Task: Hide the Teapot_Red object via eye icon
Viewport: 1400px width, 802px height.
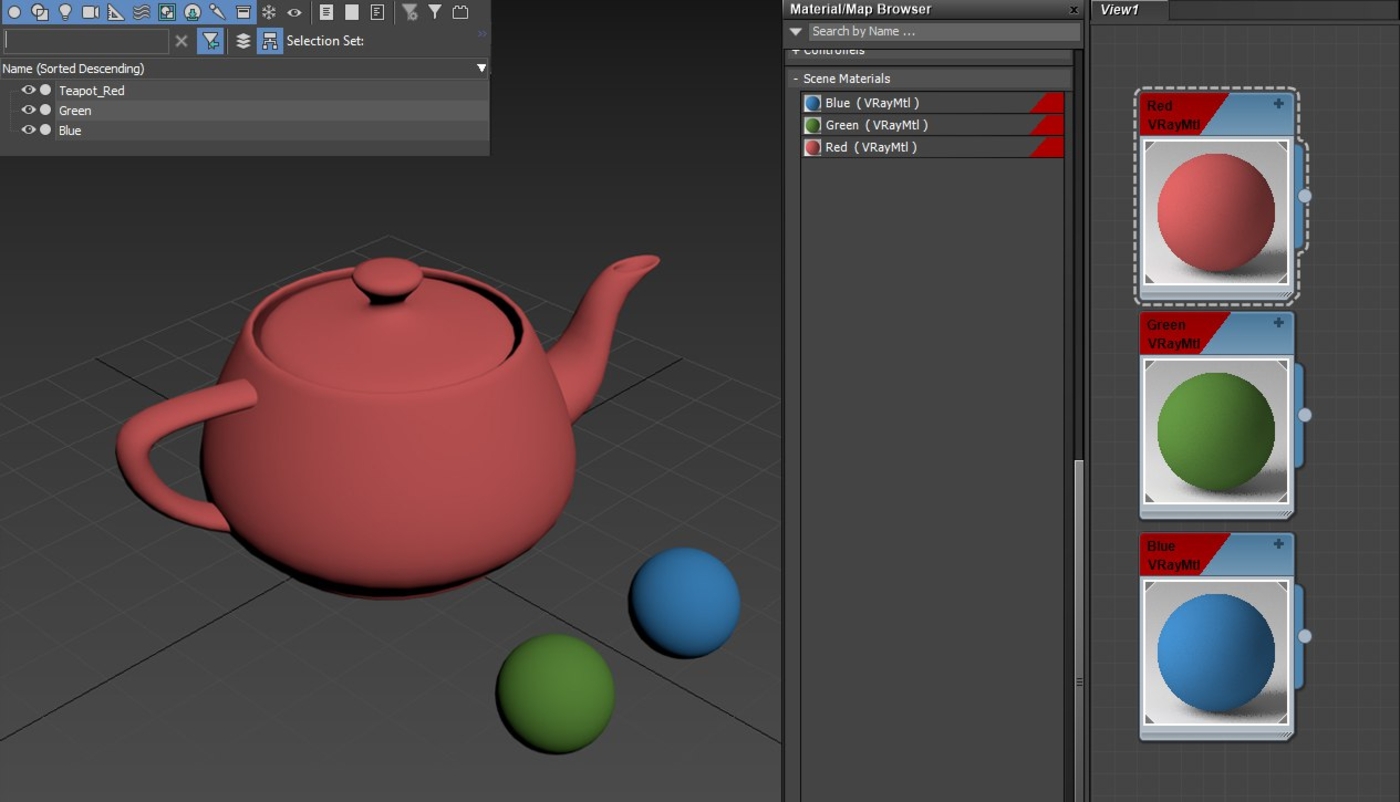Action: (x=28, y=90)
